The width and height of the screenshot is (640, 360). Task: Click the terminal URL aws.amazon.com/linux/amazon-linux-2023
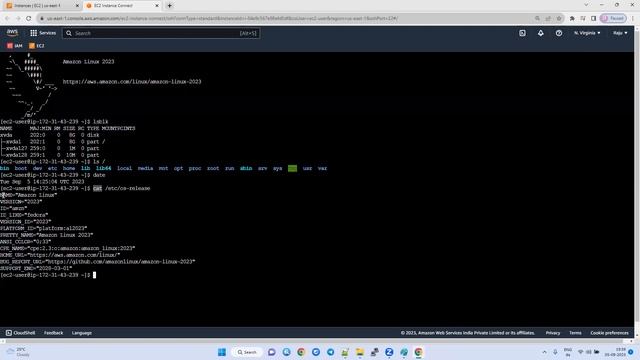(132, 82)
